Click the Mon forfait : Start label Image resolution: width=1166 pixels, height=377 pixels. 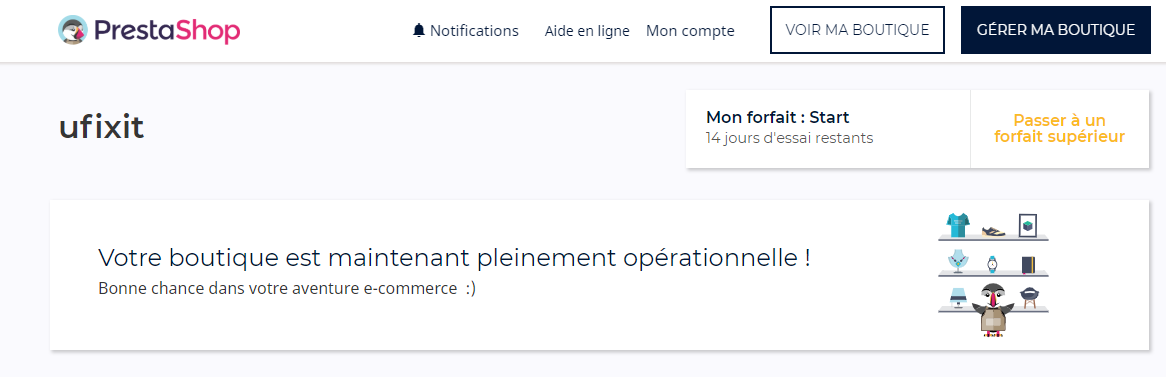pyautogui.click(x=777, y=117)
